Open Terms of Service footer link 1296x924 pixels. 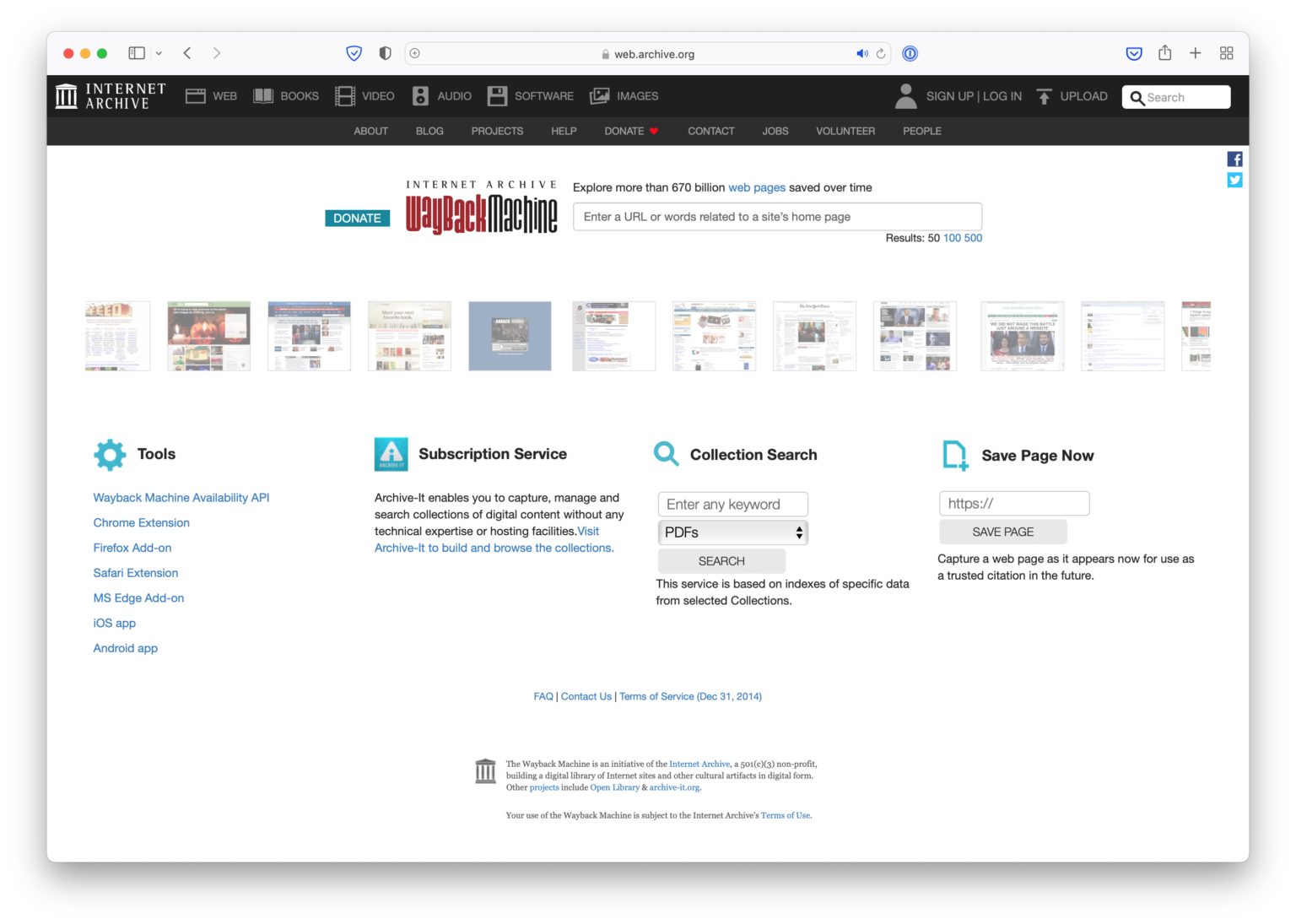click(690, 696)
